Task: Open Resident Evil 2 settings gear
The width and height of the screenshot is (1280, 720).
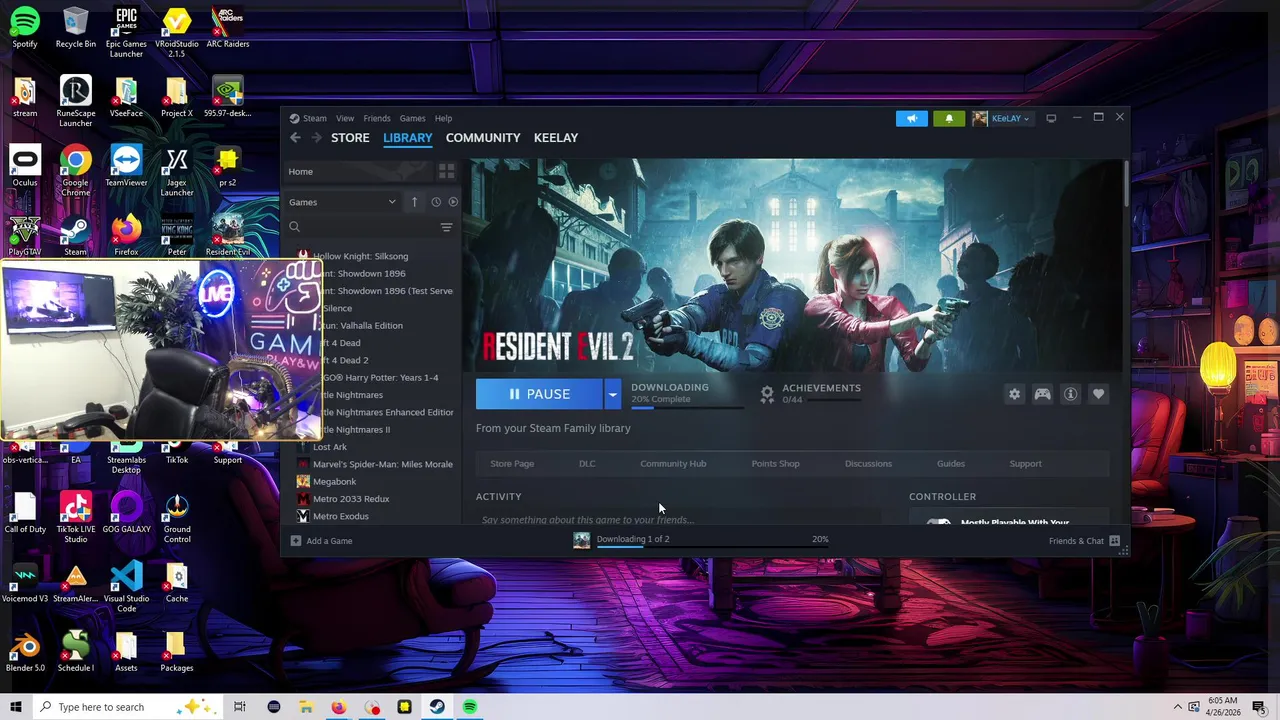Action: pos(1014,394)
